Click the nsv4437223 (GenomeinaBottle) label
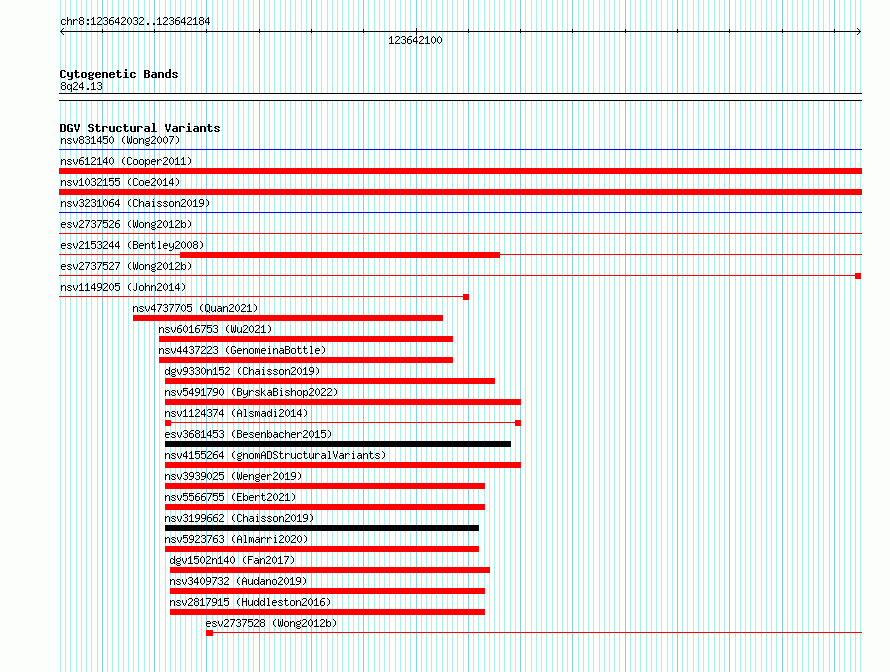The height and width of the screenshot is (672, 890). click(242, 350)
